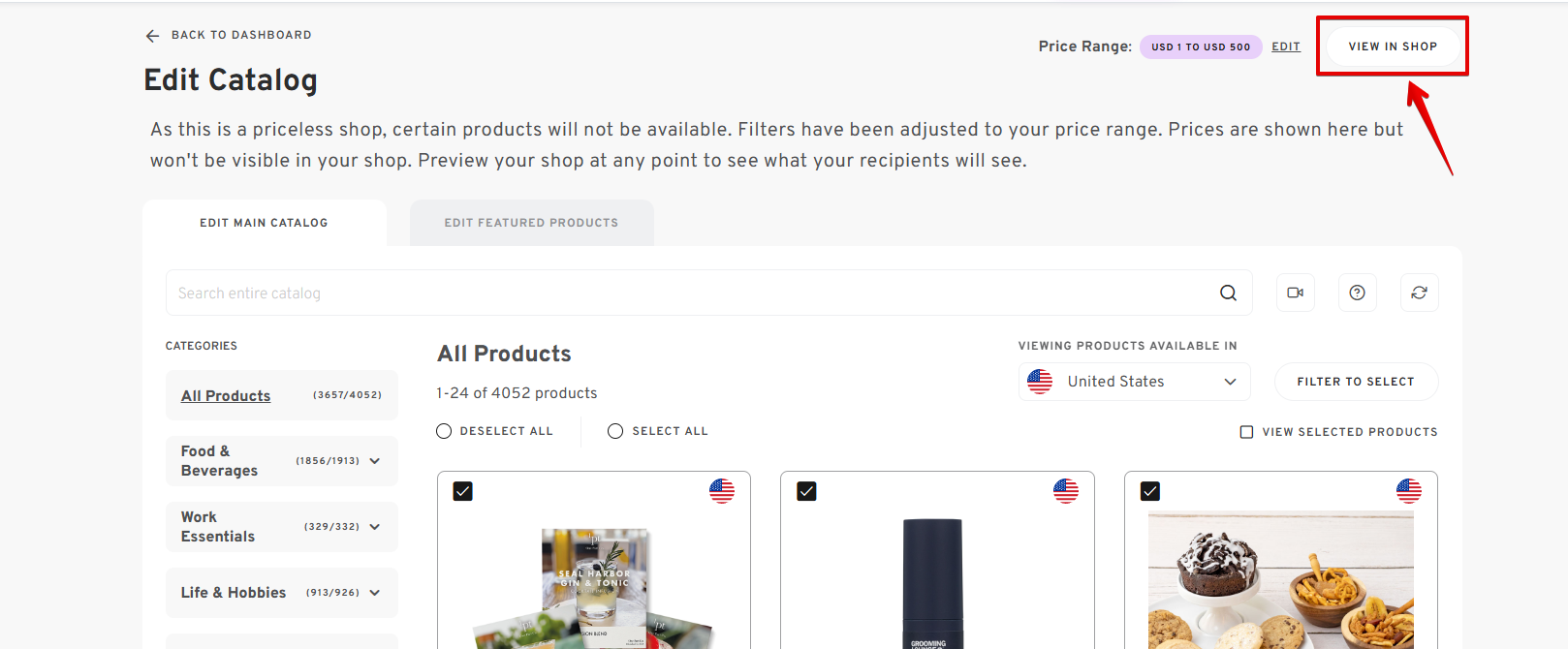
Task: Choose the Deselect All radio option
Action: click(x=444, y=431)
